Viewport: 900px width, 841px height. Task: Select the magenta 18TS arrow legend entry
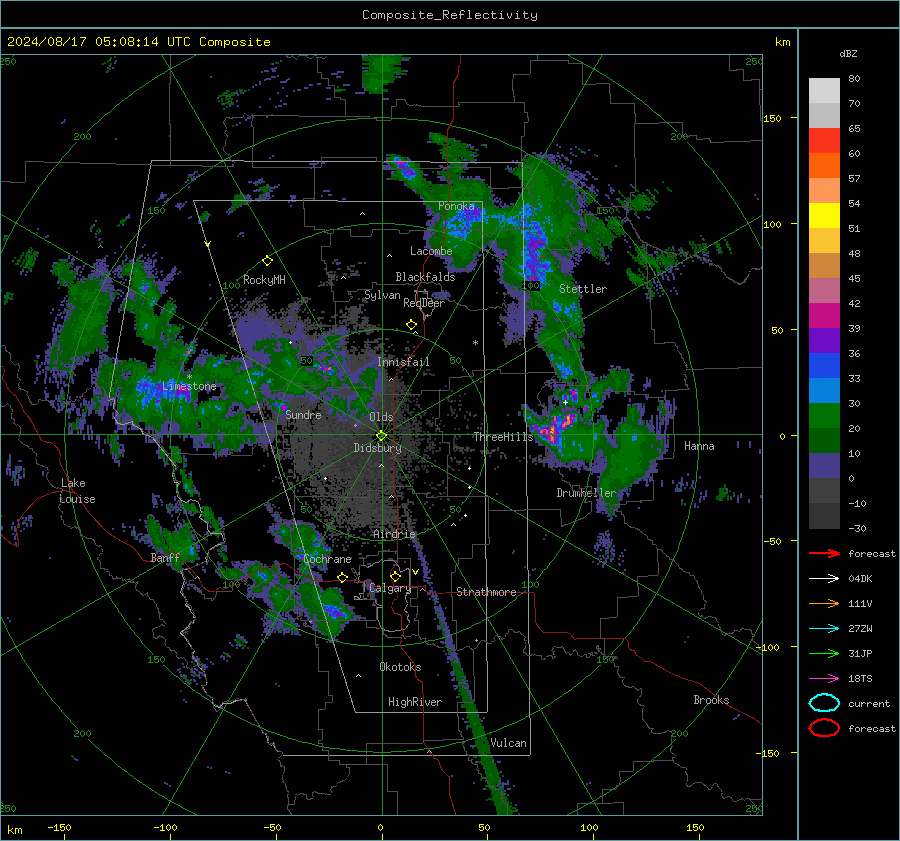tap(824, 679)
